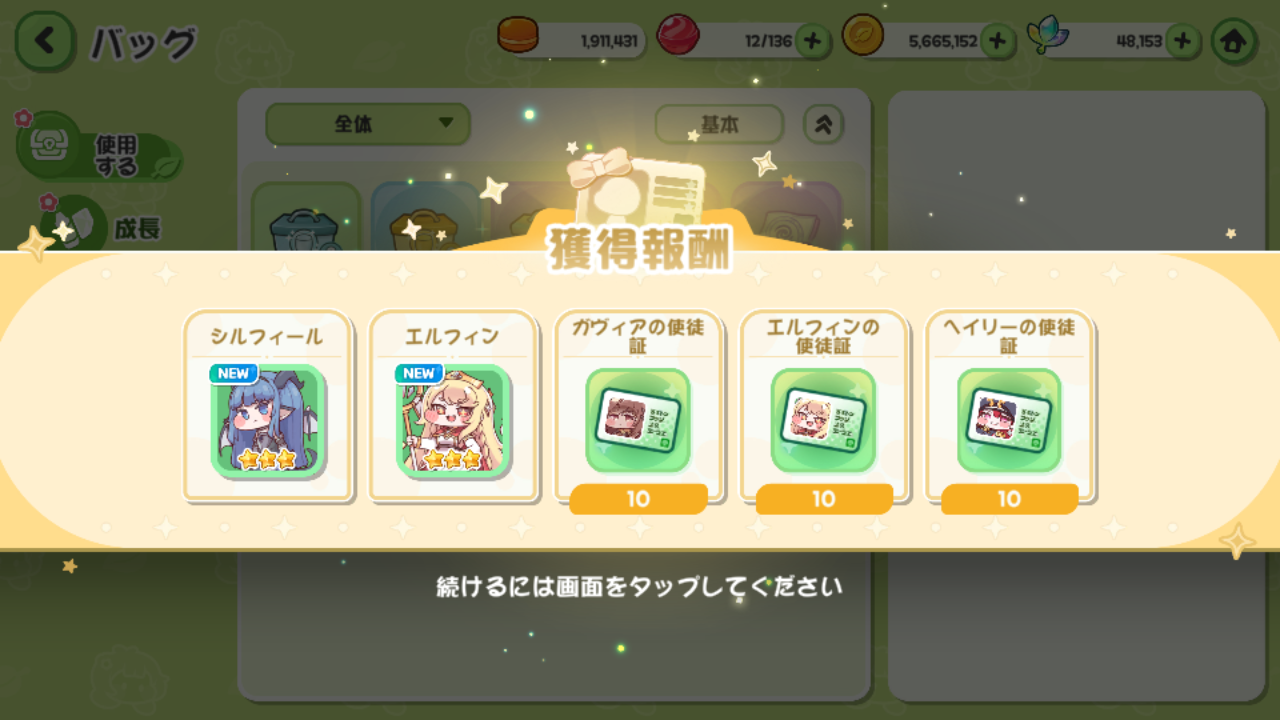Screen dimensions: 1280x720
Task: Go back with the arrow button
Action: pyautogui.click(x=44, y=41)
